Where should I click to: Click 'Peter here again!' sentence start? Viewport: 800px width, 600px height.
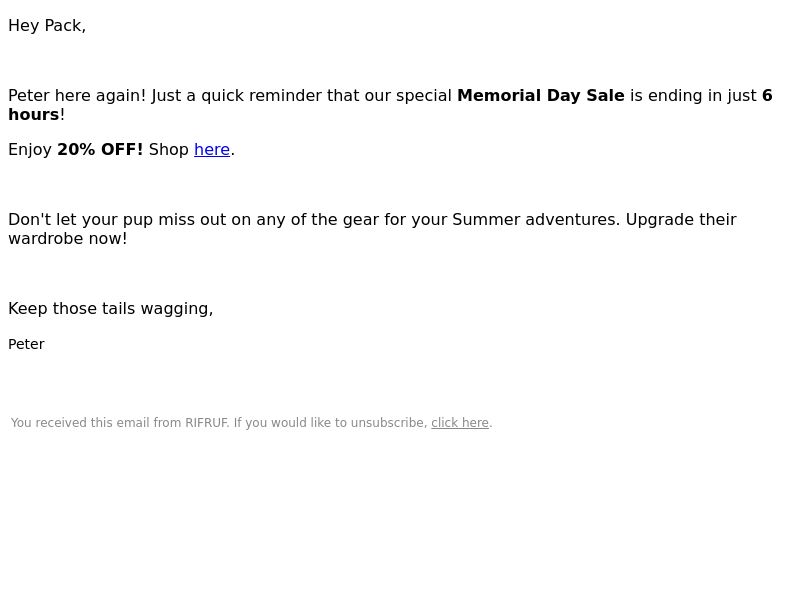77,95
